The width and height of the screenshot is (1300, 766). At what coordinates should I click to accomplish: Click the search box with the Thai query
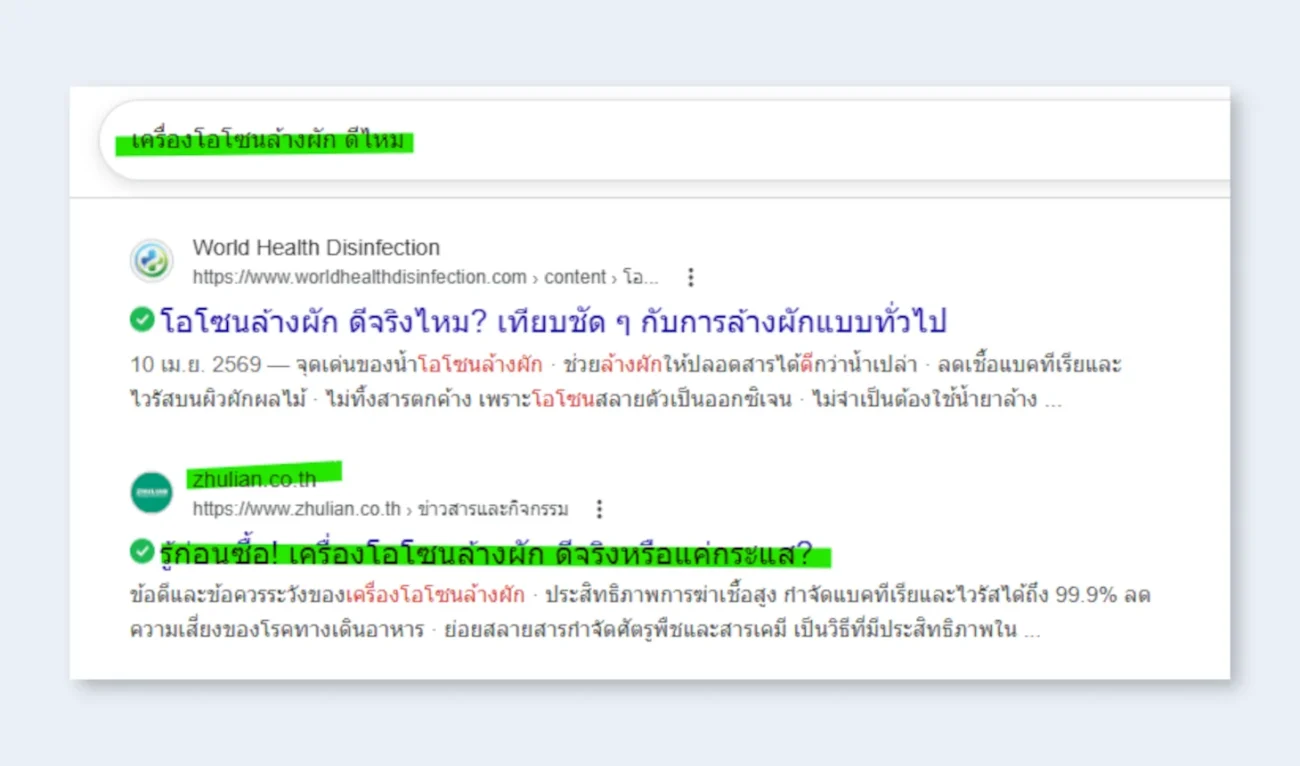point(665,141)
